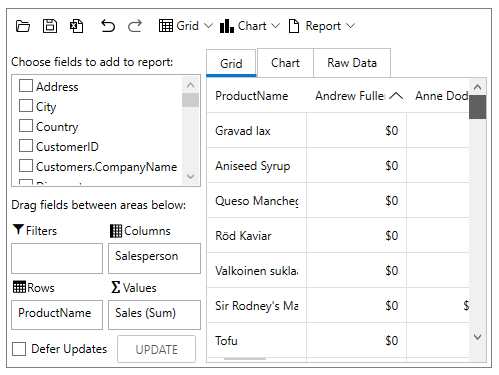Click the undo arrow icon

(x=108, y=26)
